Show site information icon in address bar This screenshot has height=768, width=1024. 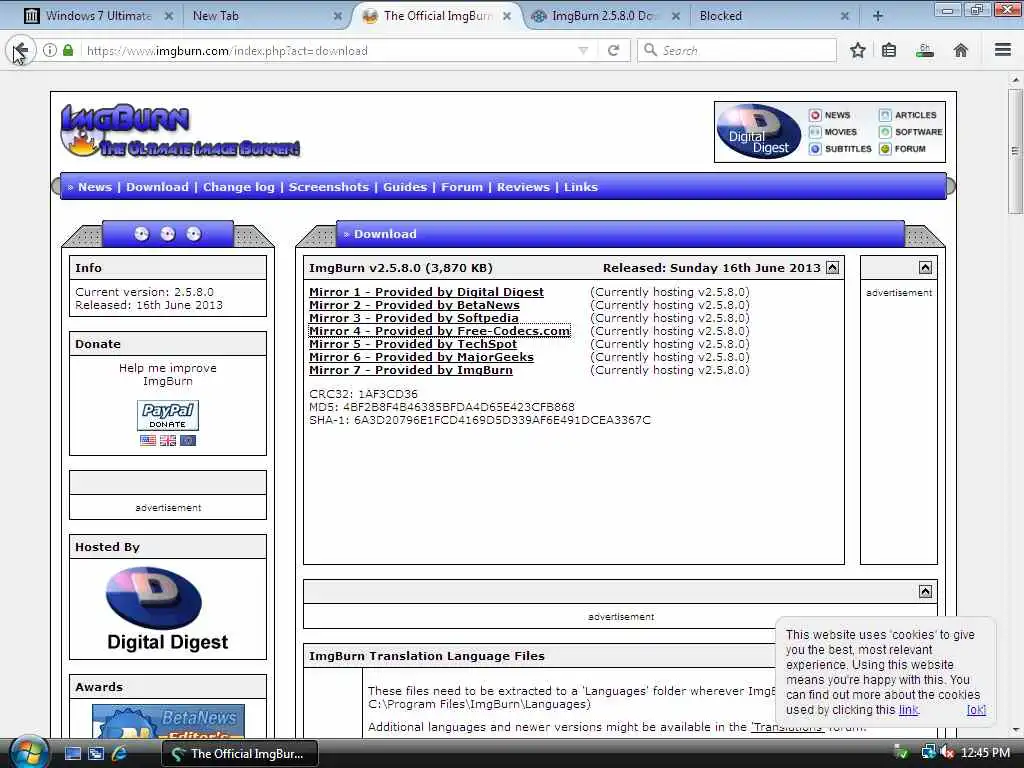pos(50,50)
